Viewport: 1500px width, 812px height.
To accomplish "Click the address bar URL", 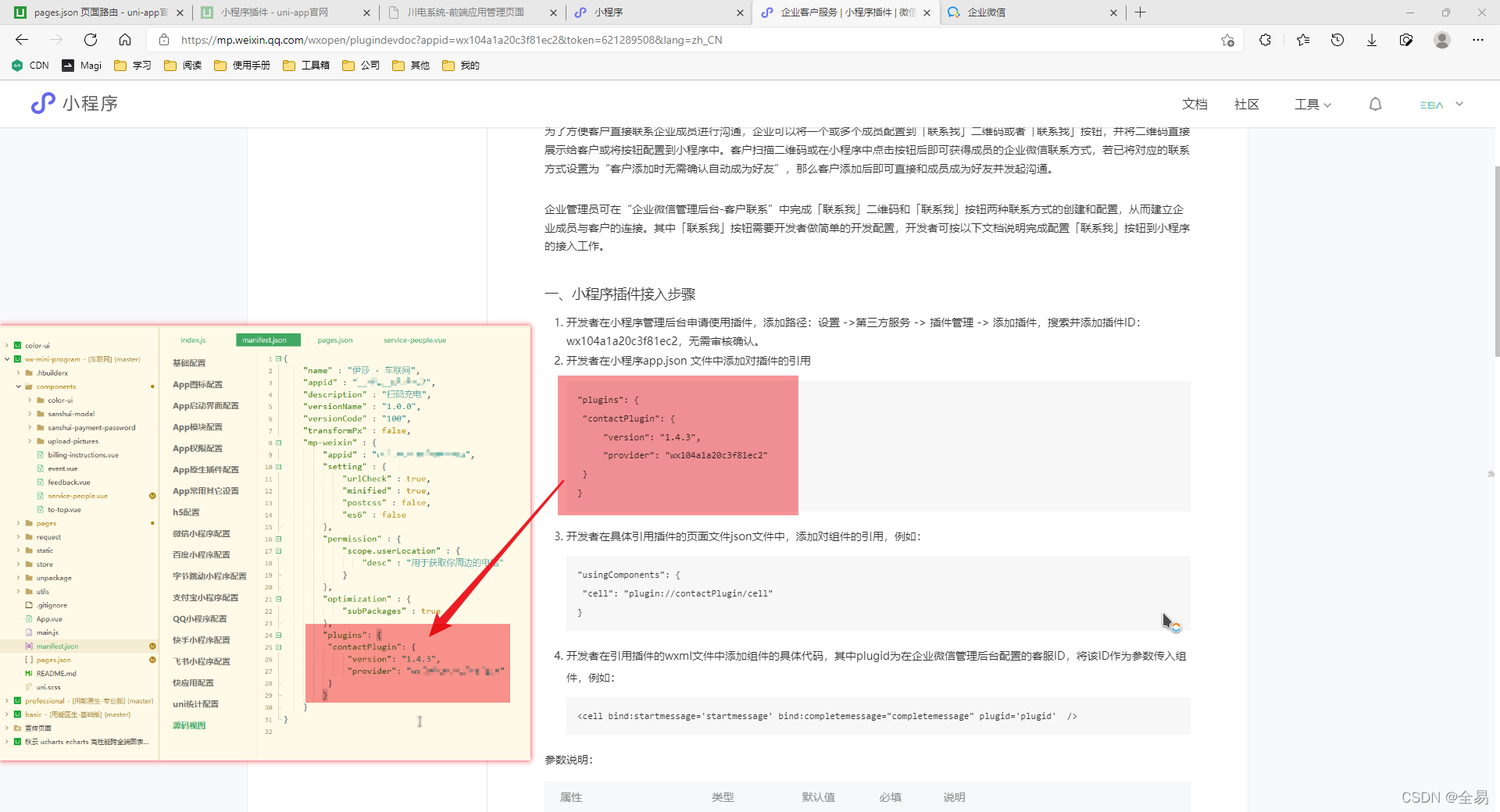I will (452, 40).
